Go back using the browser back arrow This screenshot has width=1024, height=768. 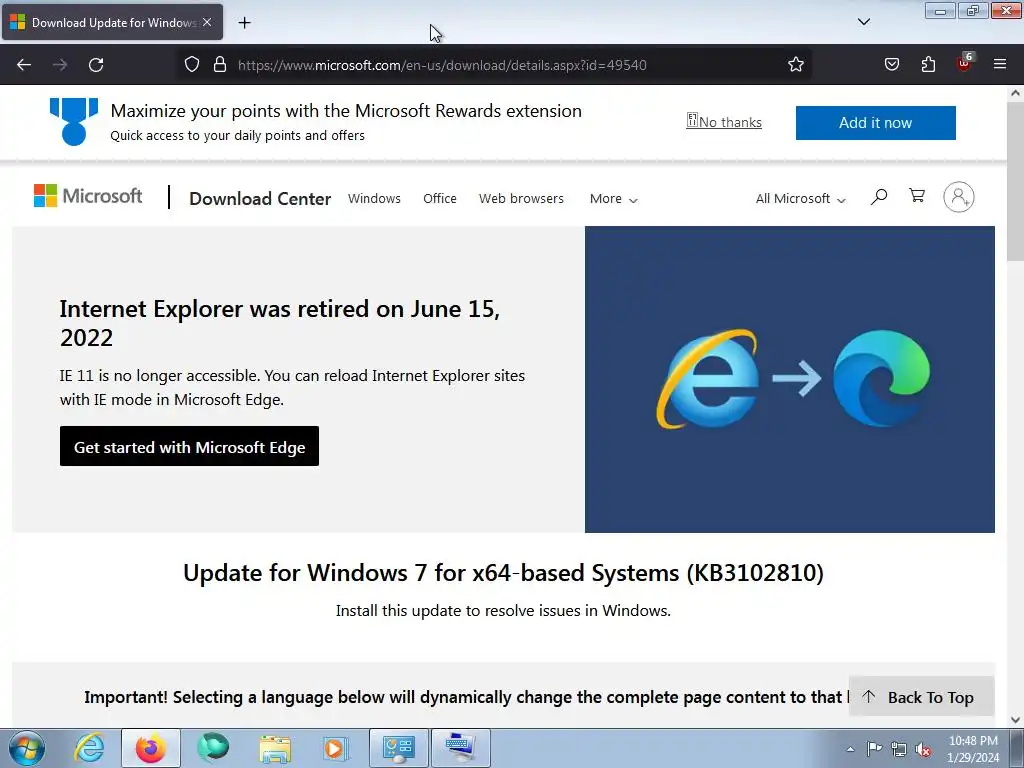pos(24,65)
